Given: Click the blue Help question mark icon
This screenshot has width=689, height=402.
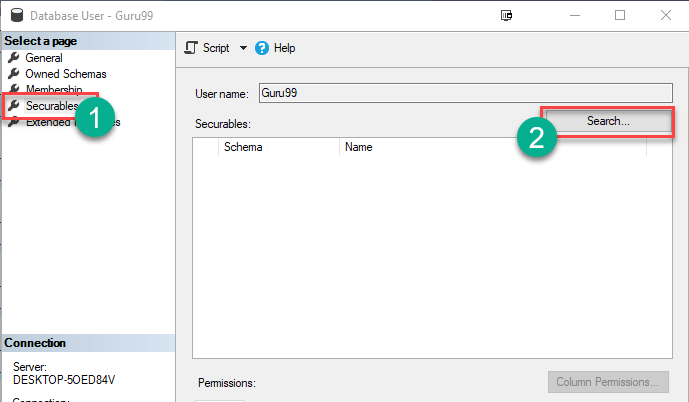Looking at the screenshot, I should pos(262,48).
